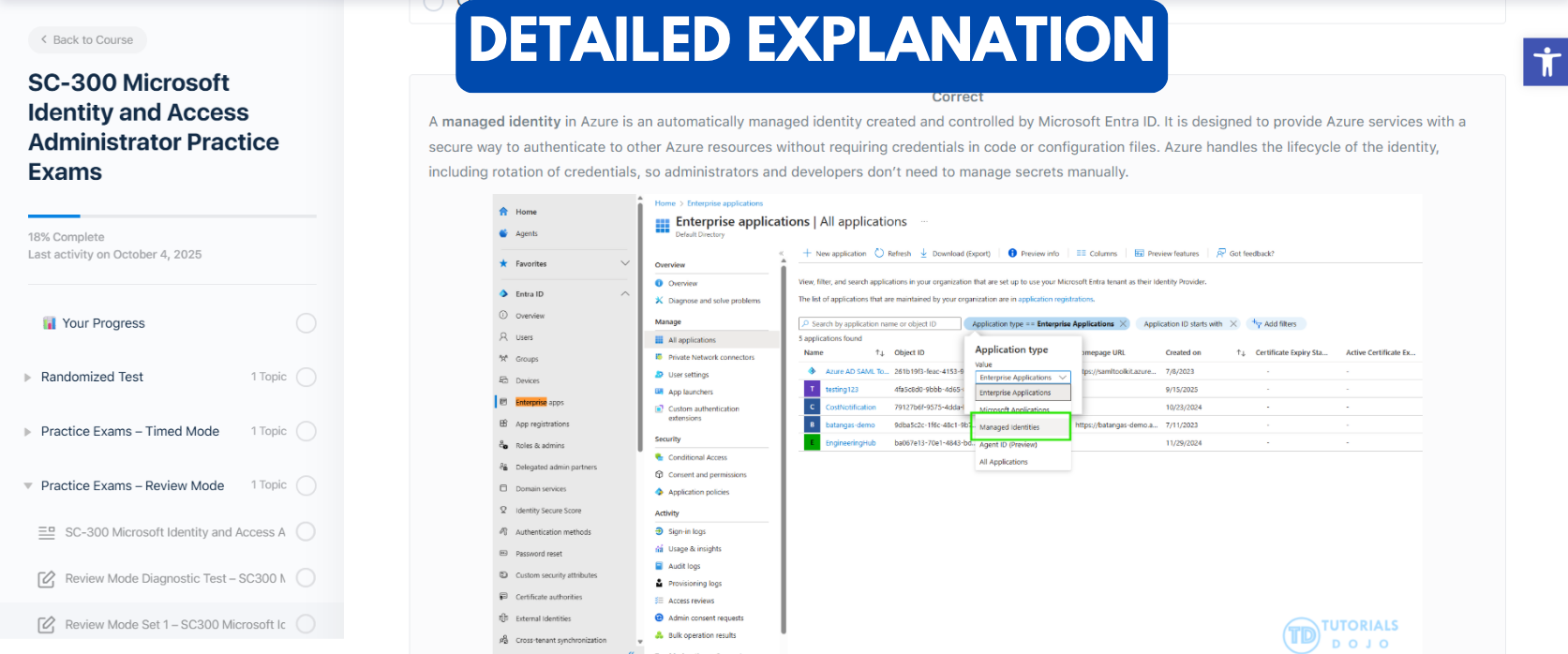This screenshot has height=654, width=1568.
Task: Toggle the Randomized Test completion circle
Action: tap(306, 377)
